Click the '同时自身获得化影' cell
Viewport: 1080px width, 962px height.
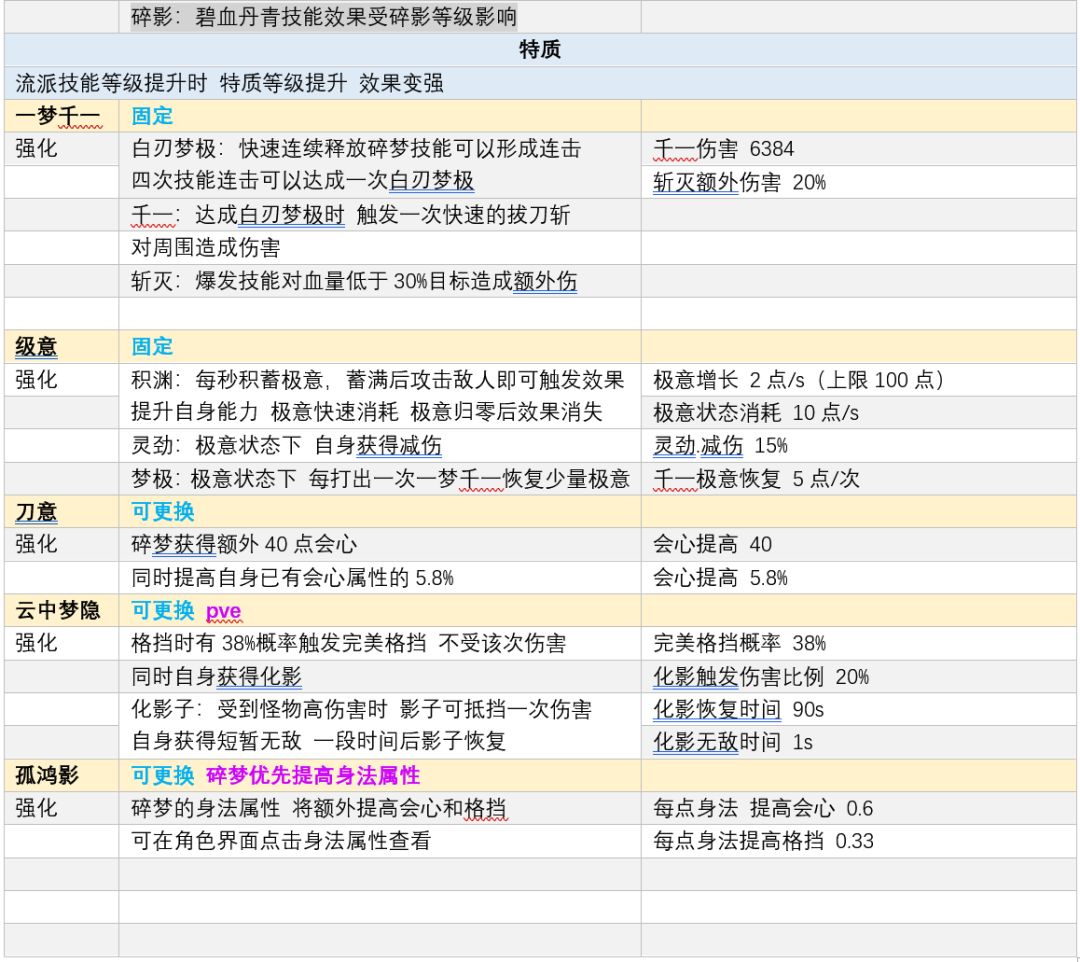pyautogui.click(x=380, y=676)
